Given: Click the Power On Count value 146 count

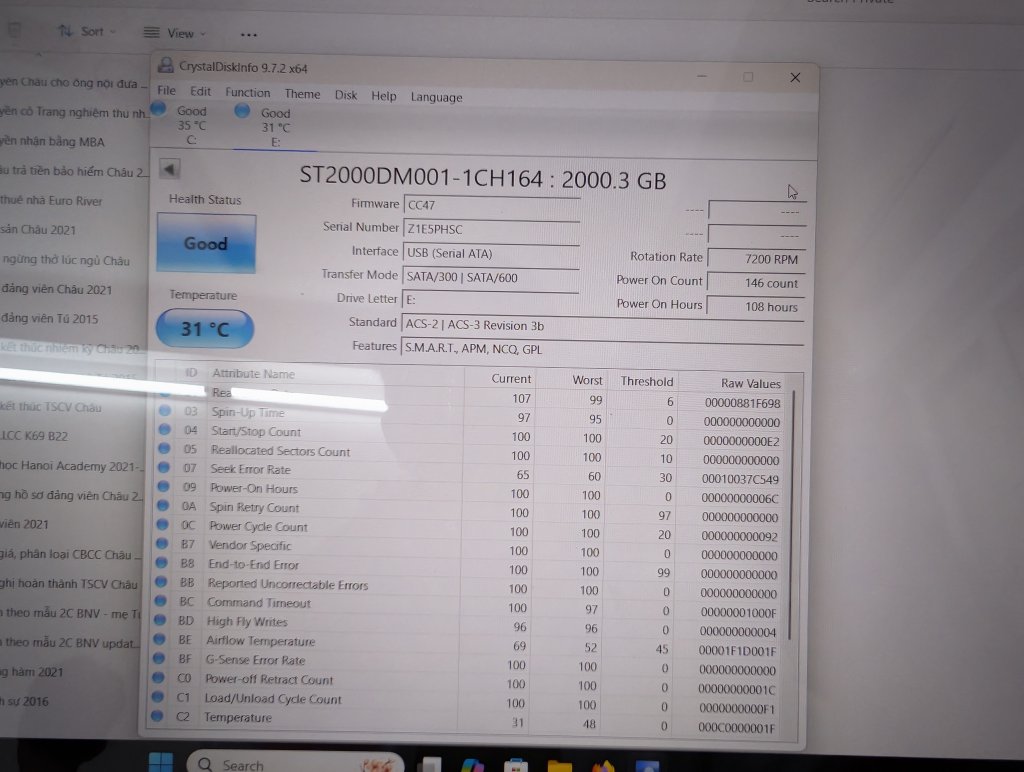Looking at the screenshot, I should click(756, 283).
